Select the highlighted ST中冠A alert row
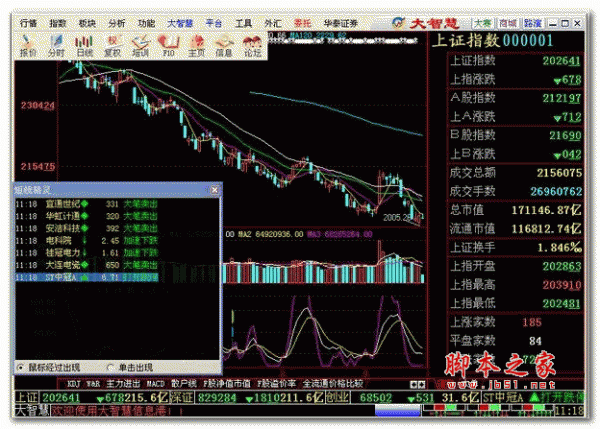 [x=87, y=277]
